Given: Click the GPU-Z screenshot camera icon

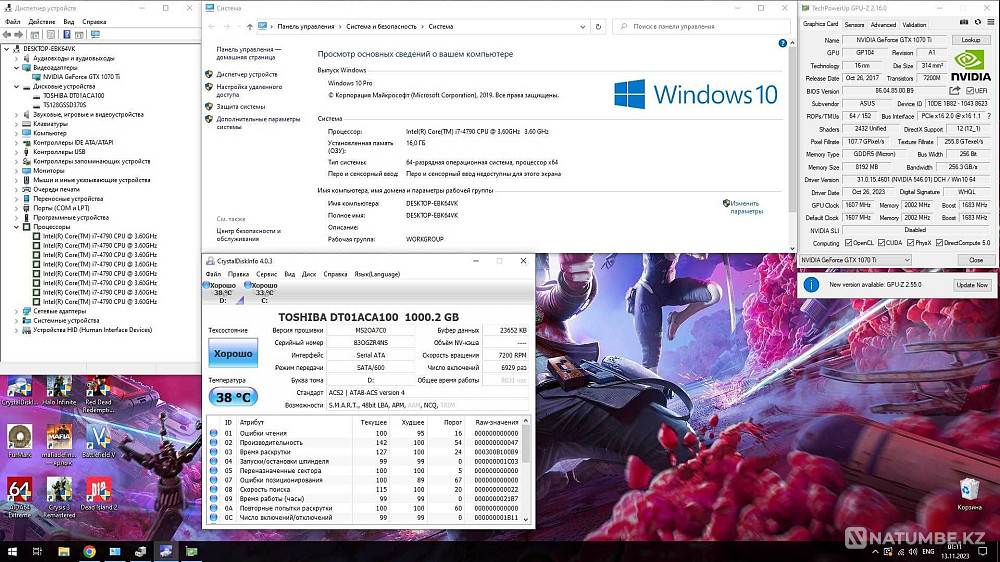Looking at the screenshot, I should click(x=964, y=22).
